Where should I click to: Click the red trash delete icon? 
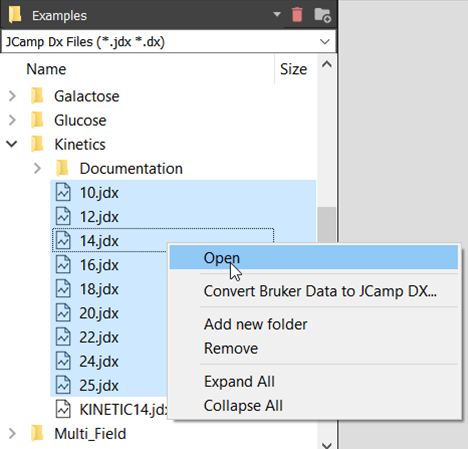297,15
